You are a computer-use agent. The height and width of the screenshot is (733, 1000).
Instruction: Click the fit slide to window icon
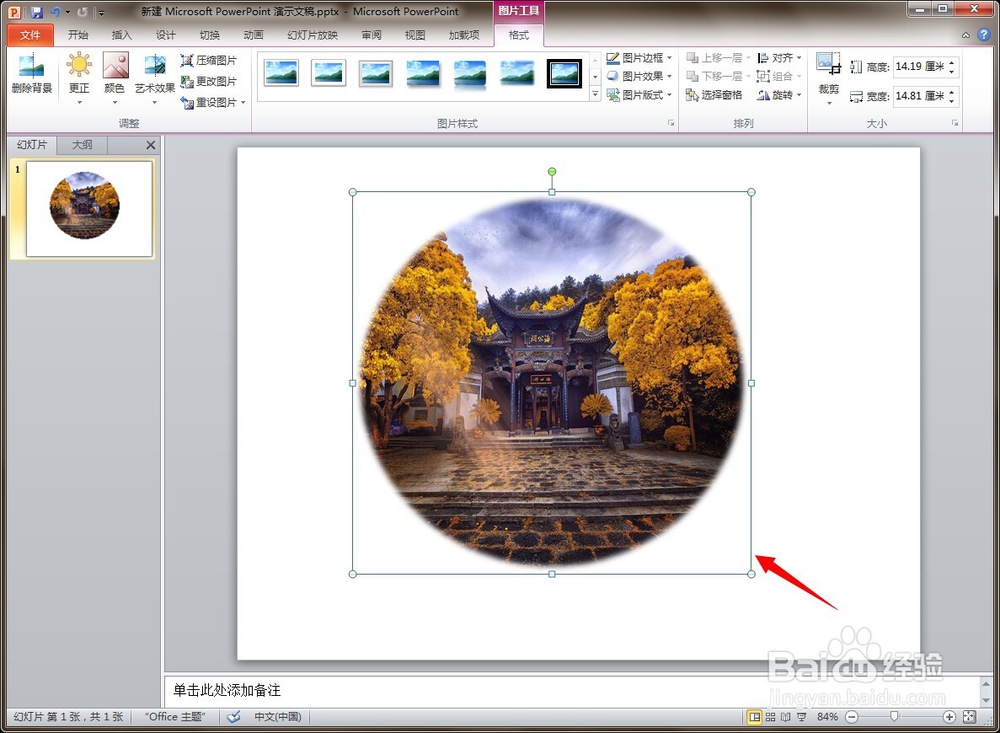coord(969,717)
